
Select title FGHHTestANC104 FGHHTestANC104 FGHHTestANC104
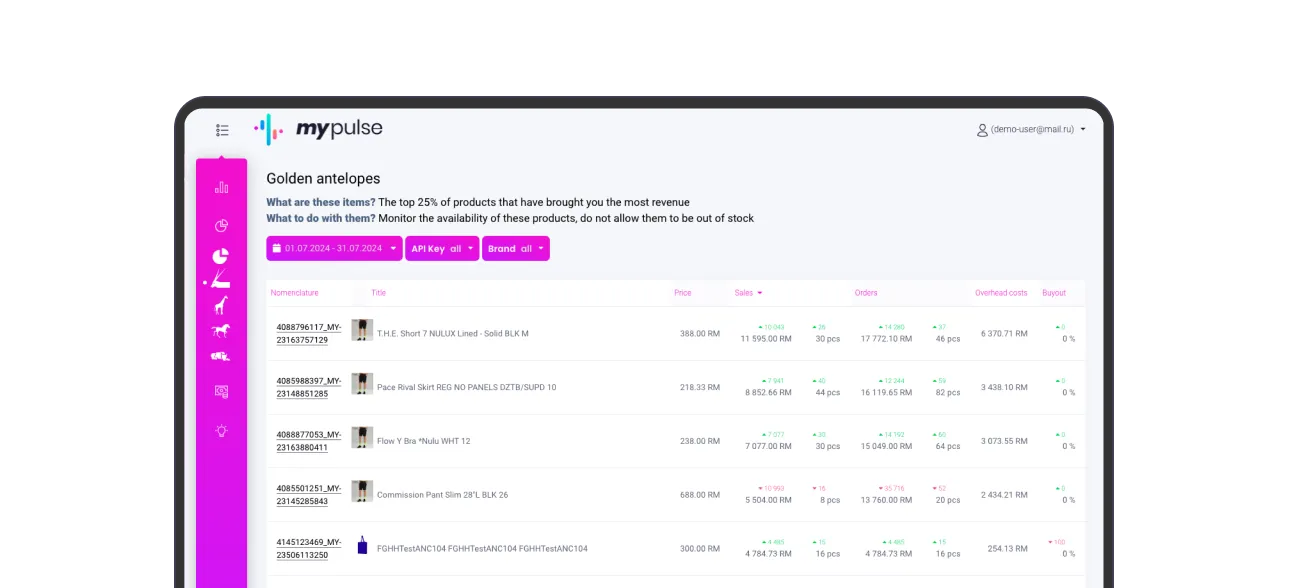pyautogui.click(x=482, y=549)
